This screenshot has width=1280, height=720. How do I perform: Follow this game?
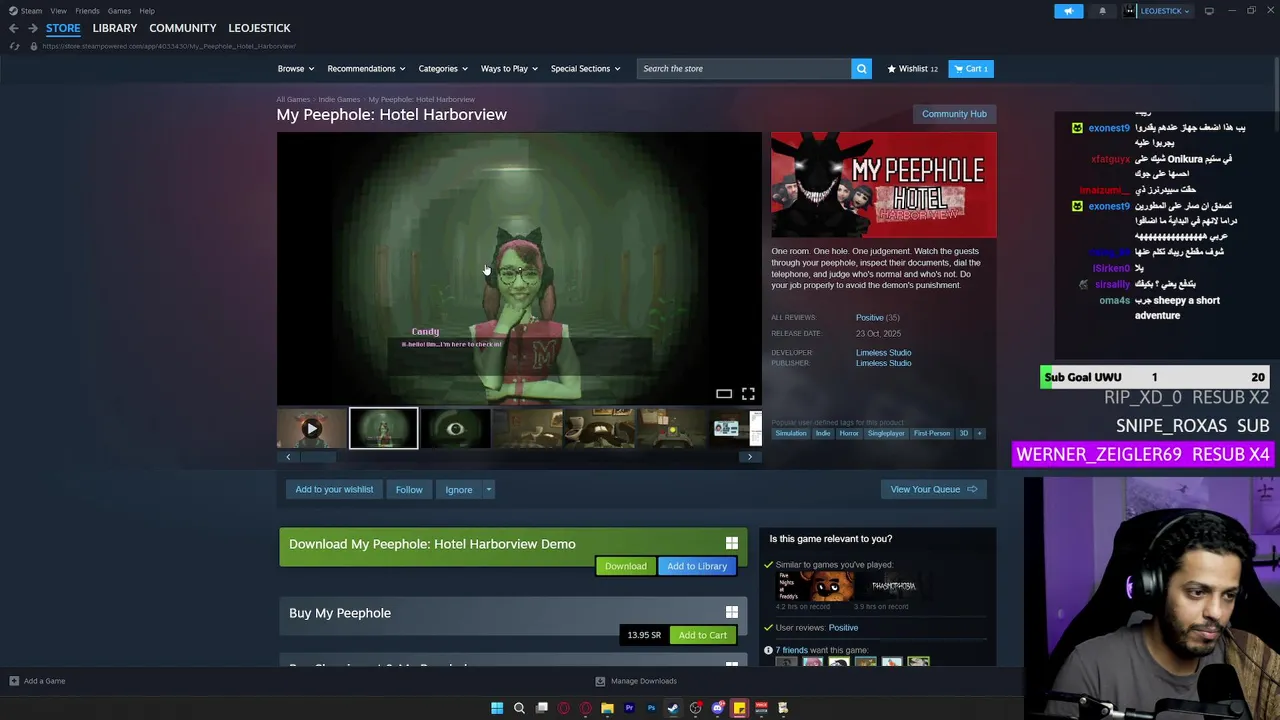click(x=409, y=490)
